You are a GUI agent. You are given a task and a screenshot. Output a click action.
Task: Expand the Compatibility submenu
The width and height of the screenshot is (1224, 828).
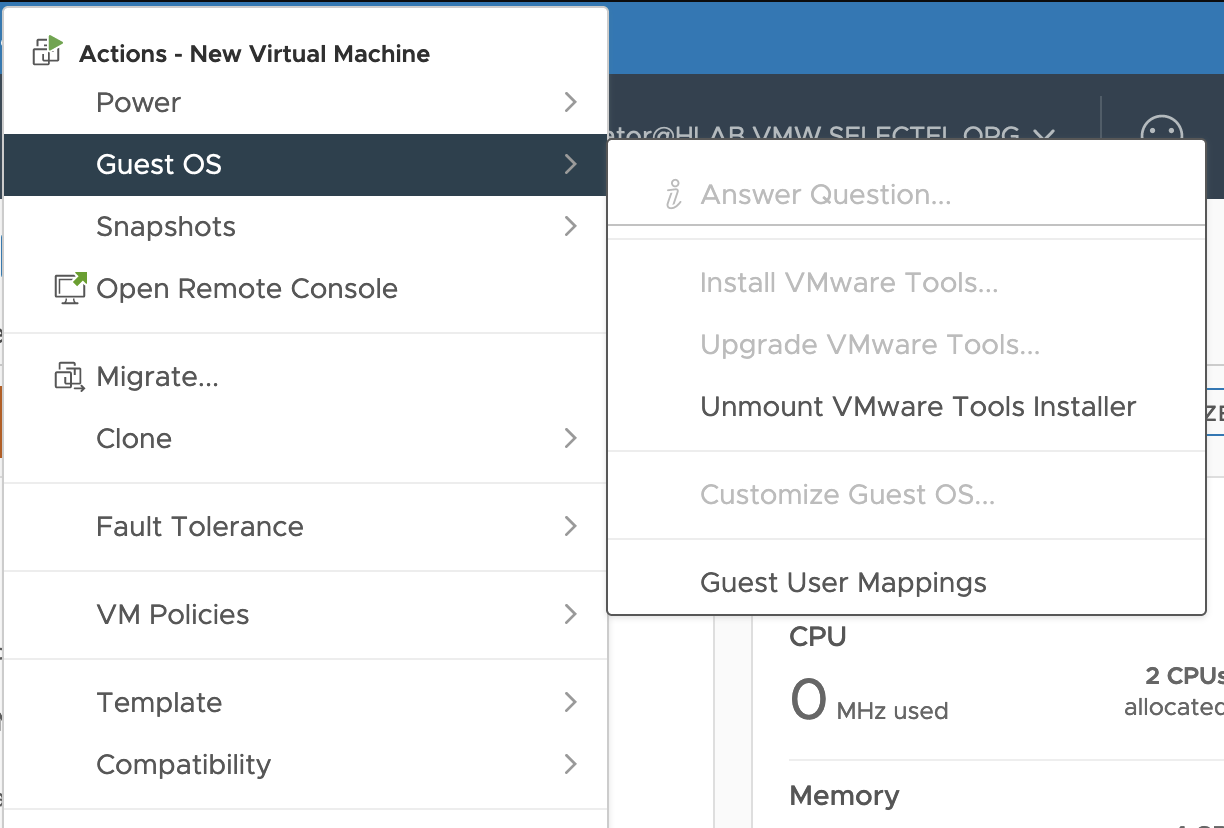click(569, 764)
